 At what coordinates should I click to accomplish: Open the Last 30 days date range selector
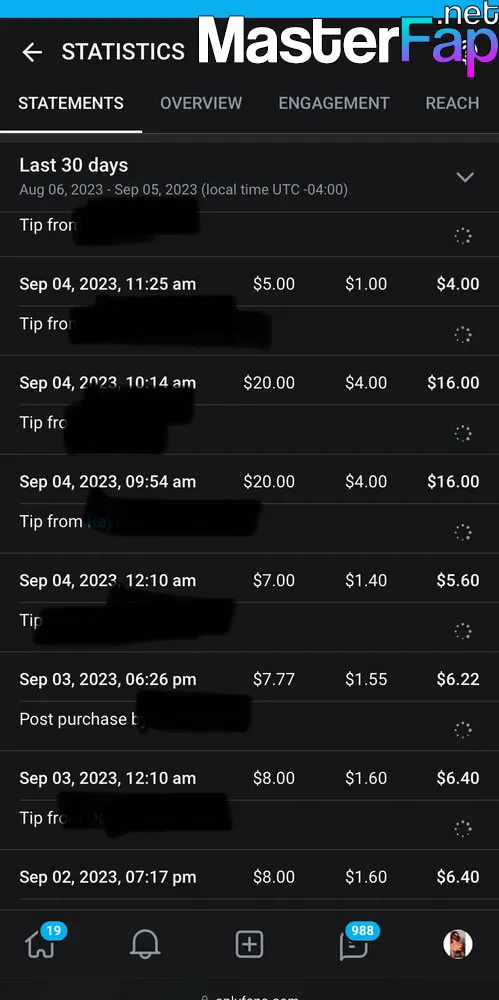pyautogui.click(x=250, y=176)
